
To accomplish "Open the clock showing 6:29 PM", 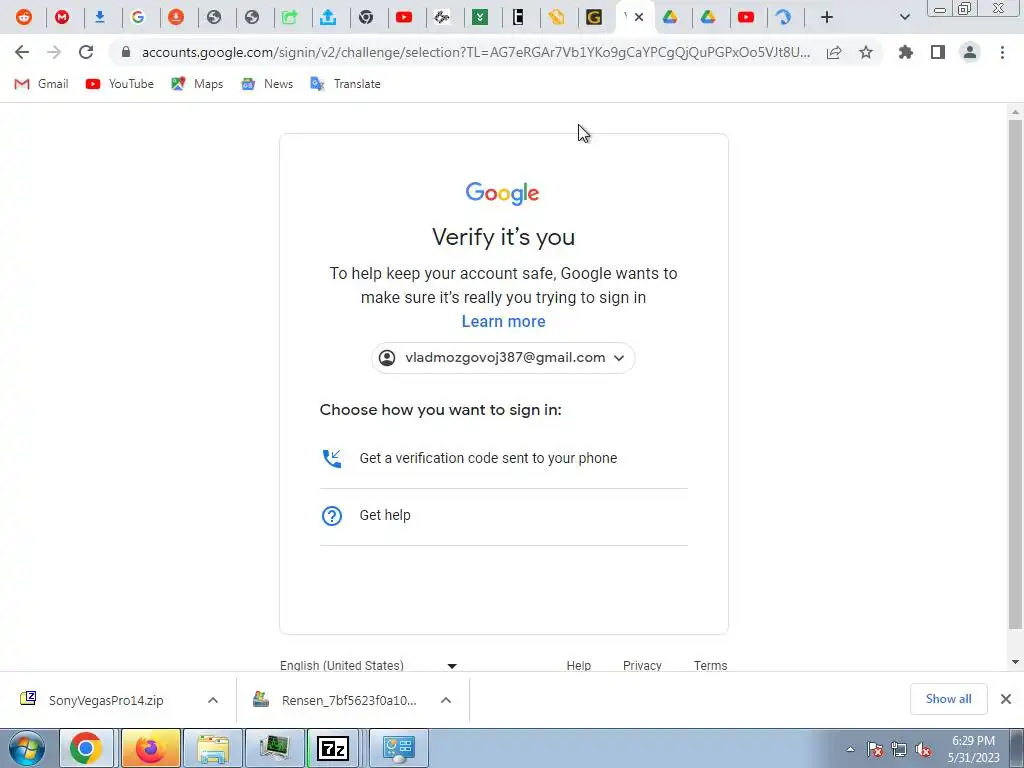I will tap(973, 749).
